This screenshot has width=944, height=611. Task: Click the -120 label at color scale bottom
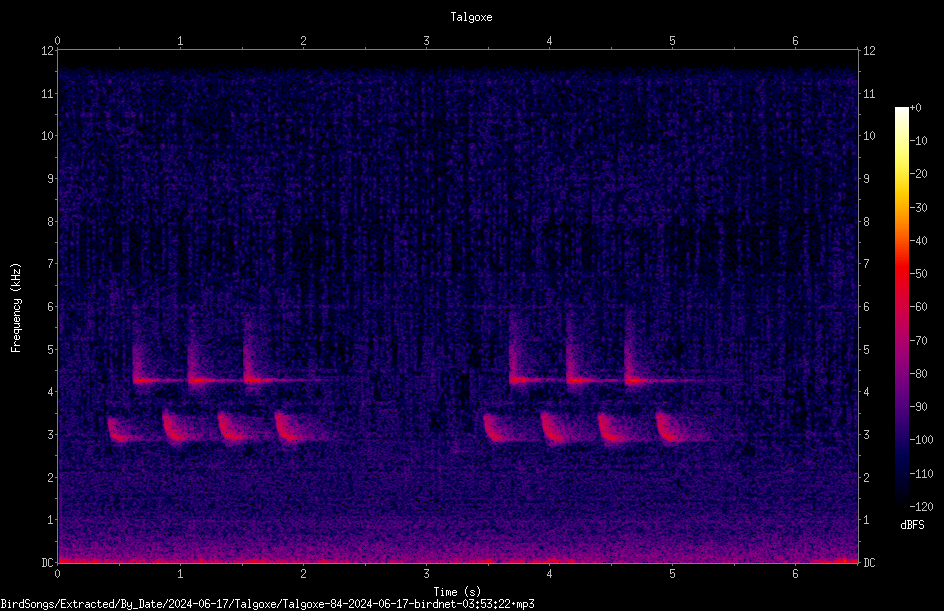921,506
